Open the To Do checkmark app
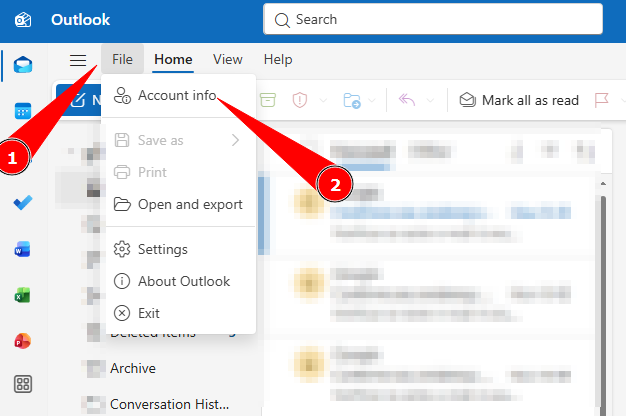Viewport: 626px width, 416px height. coord(23,203)
